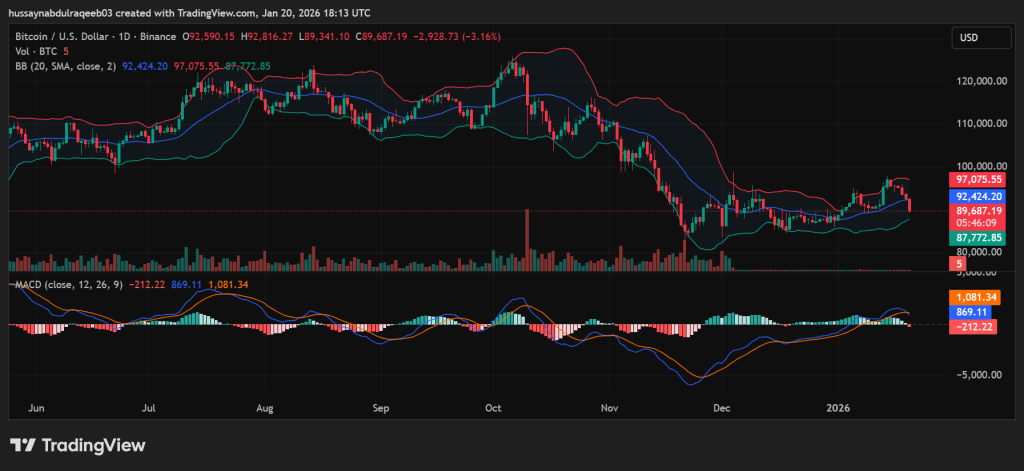Click the Oct label on the time axis

click(x=493, y=408)
